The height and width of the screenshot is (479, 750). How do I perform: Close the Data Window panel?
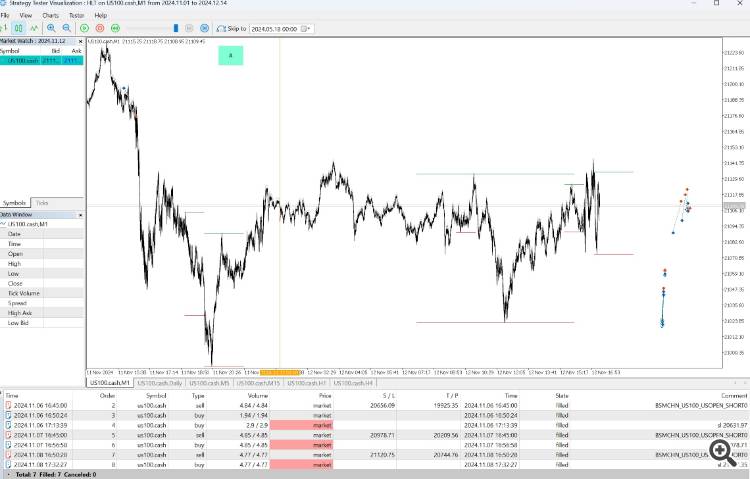click(80, 215)
